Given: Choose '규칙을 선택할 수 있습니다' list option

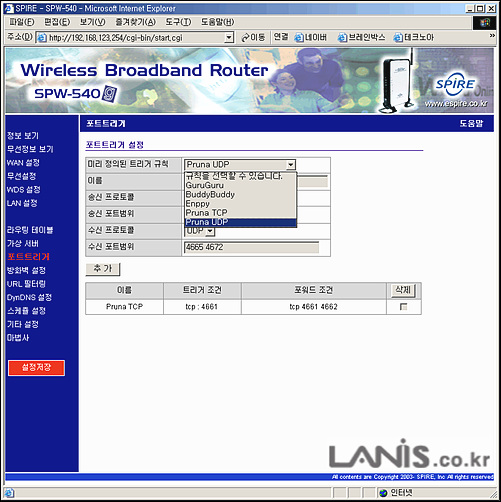Looking at the screenshot, I should pos(240,176).
